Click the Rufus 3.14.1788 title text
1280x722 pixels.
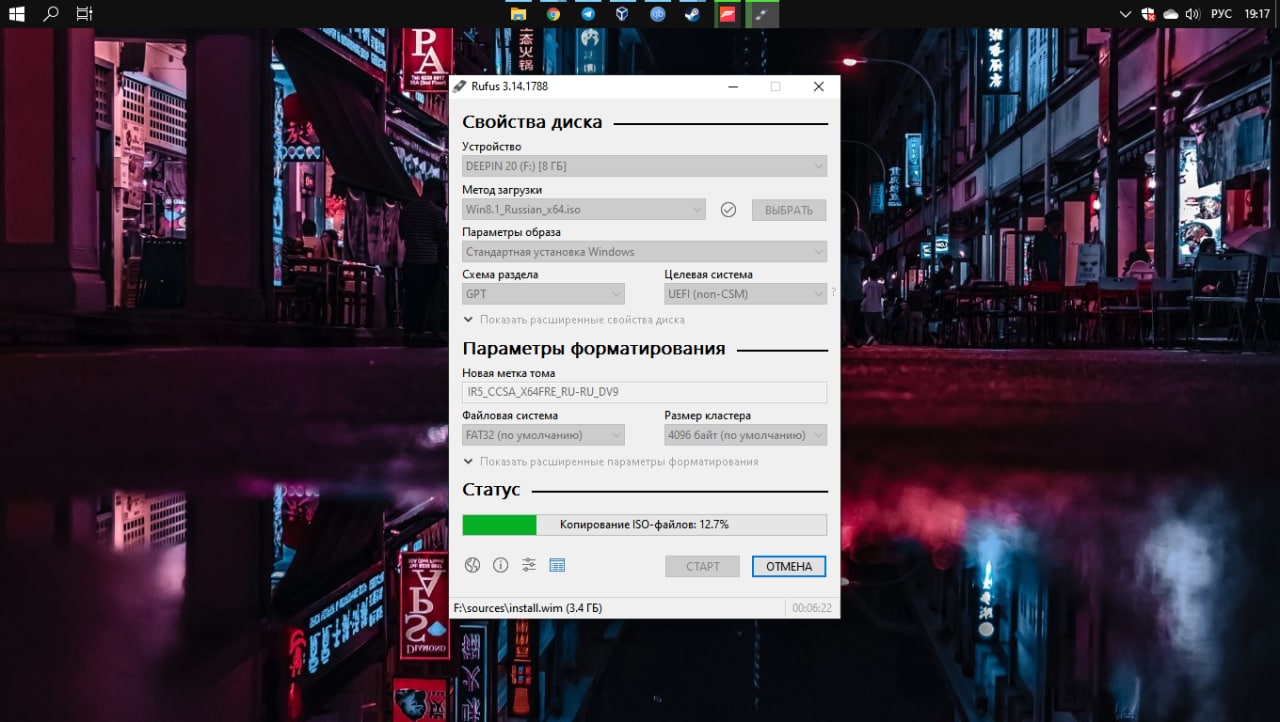pos(510,87)
